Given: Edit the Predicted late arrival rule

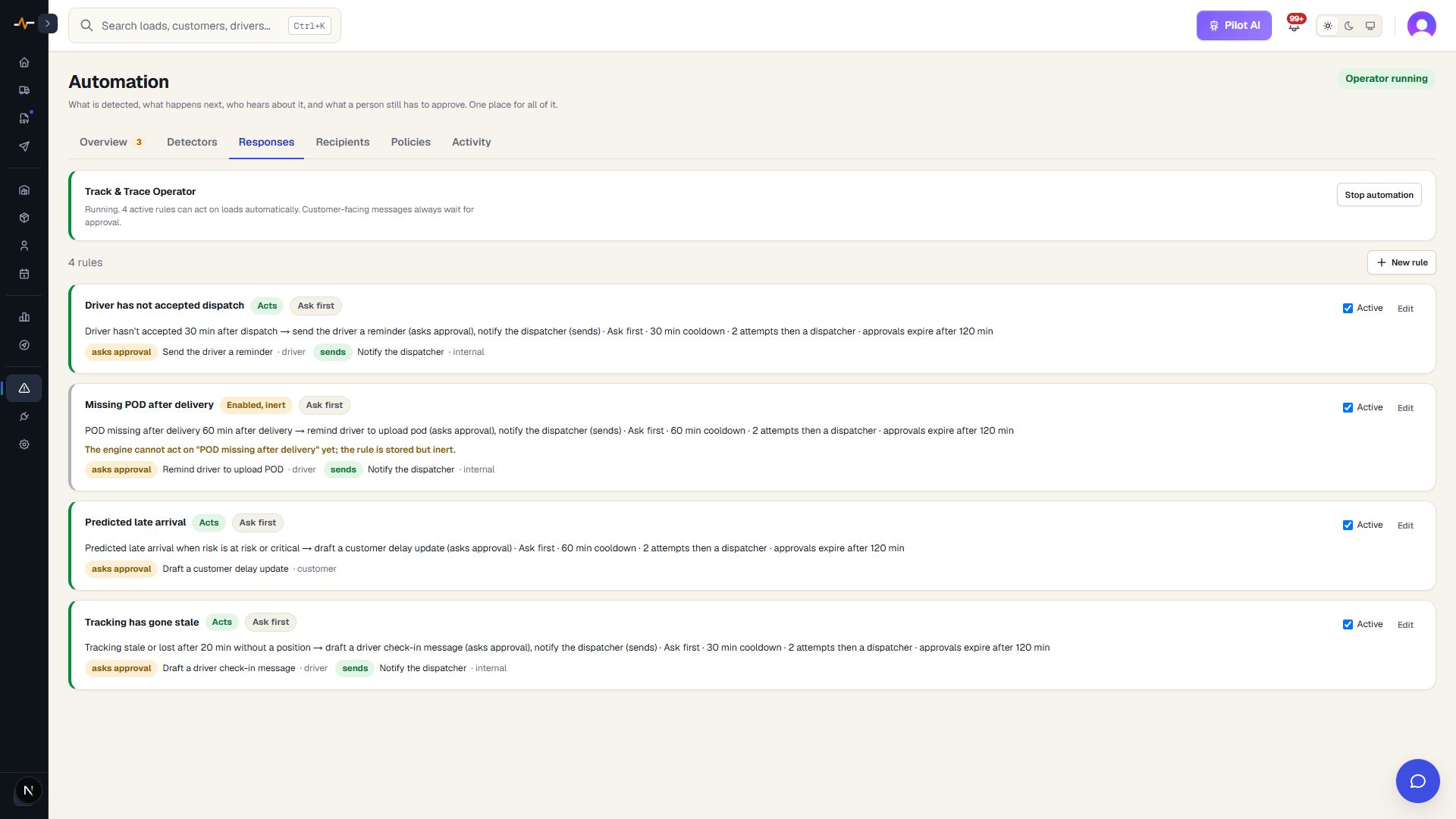Looking at the screenshot, I should coord(1405,526).
